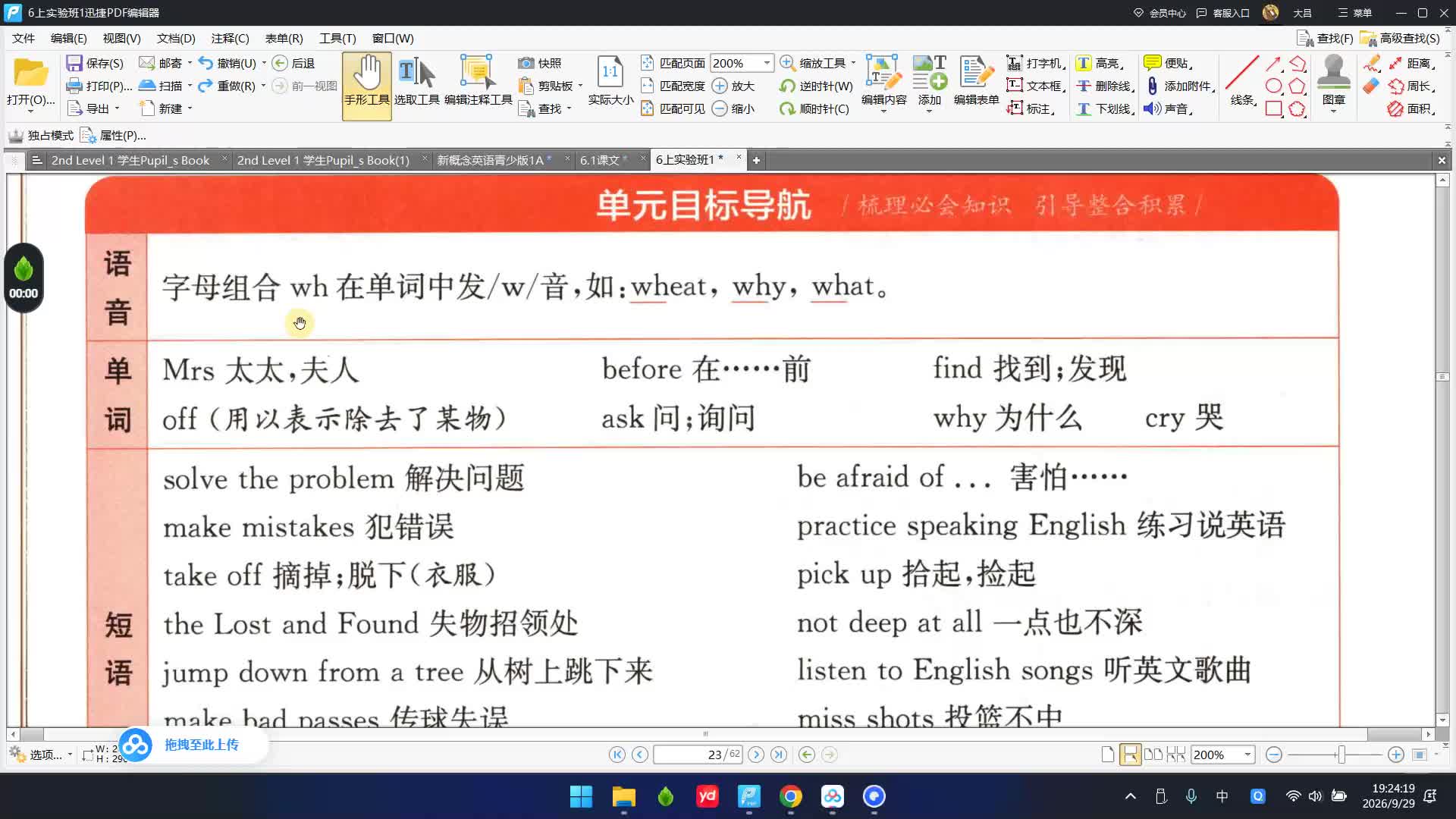Enable two-page continuous layout
Viewport: 1456px width, 819px height.
1175,755
